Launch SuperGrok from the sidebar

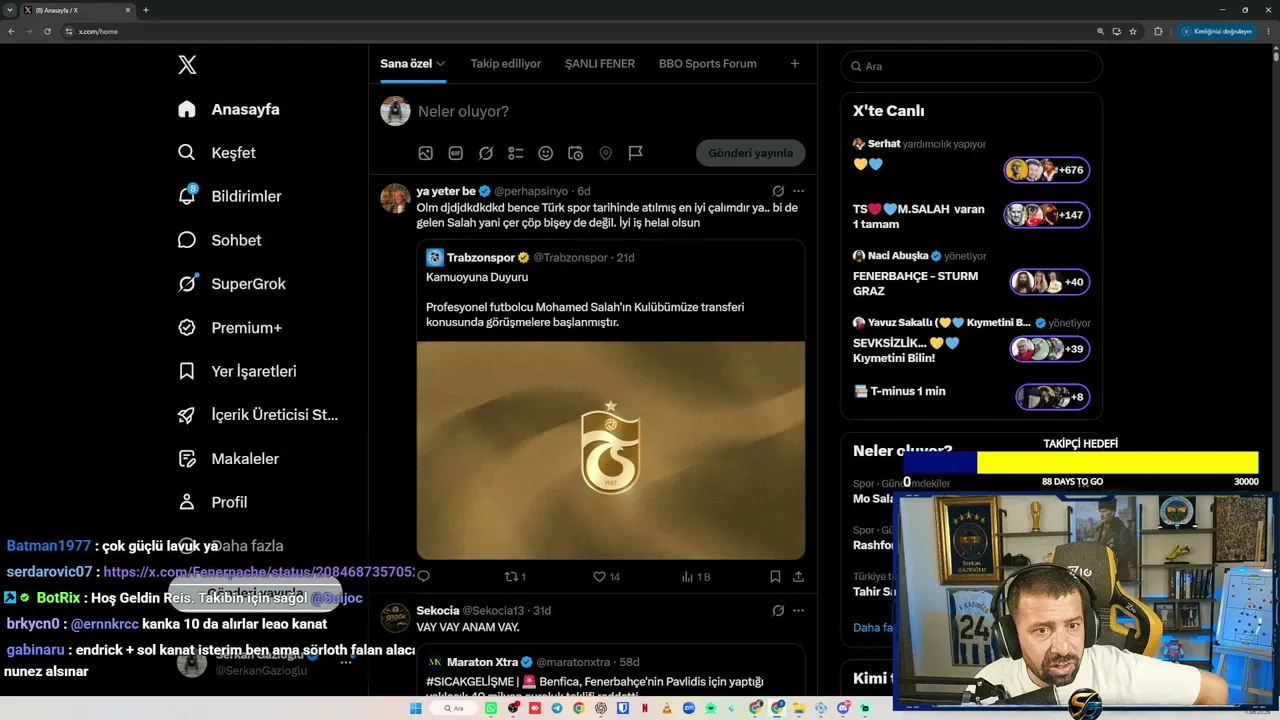(231, 284)
